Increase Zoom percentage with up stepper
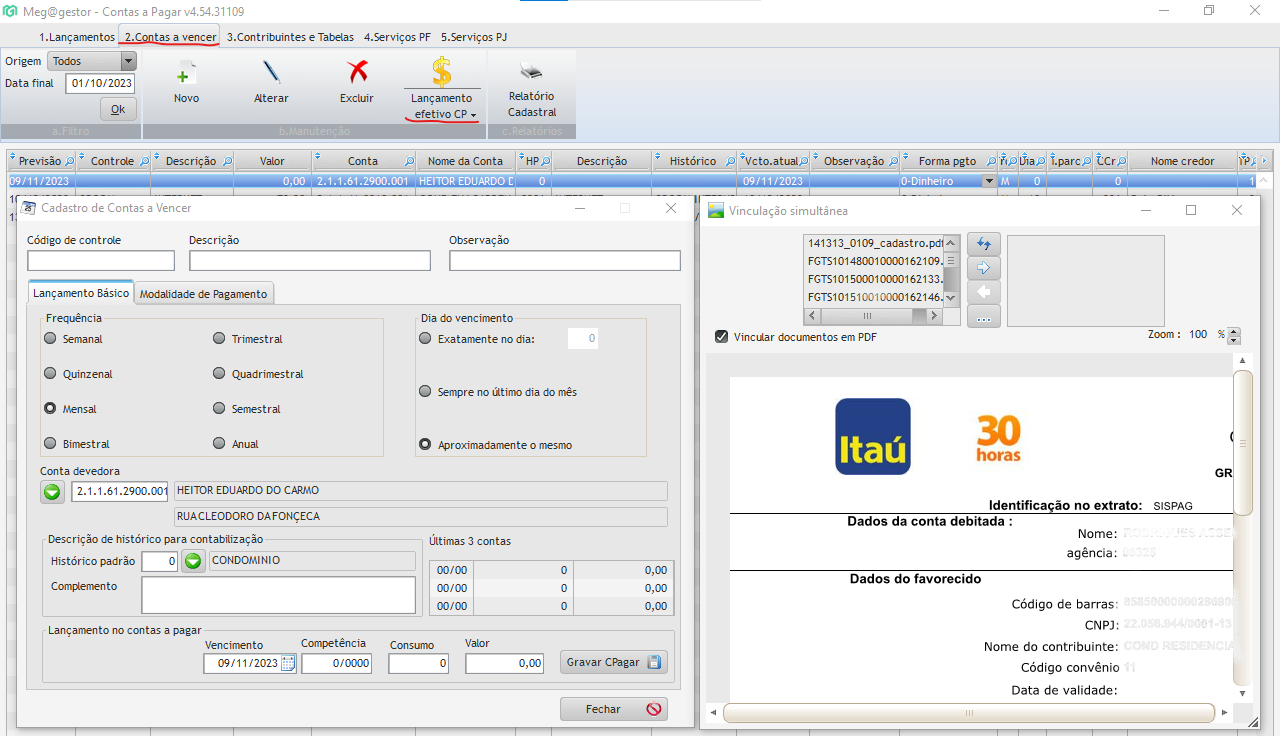The width and height of the screenshot is (1280, 736). pyautogui.click(x=1234, y=331)
